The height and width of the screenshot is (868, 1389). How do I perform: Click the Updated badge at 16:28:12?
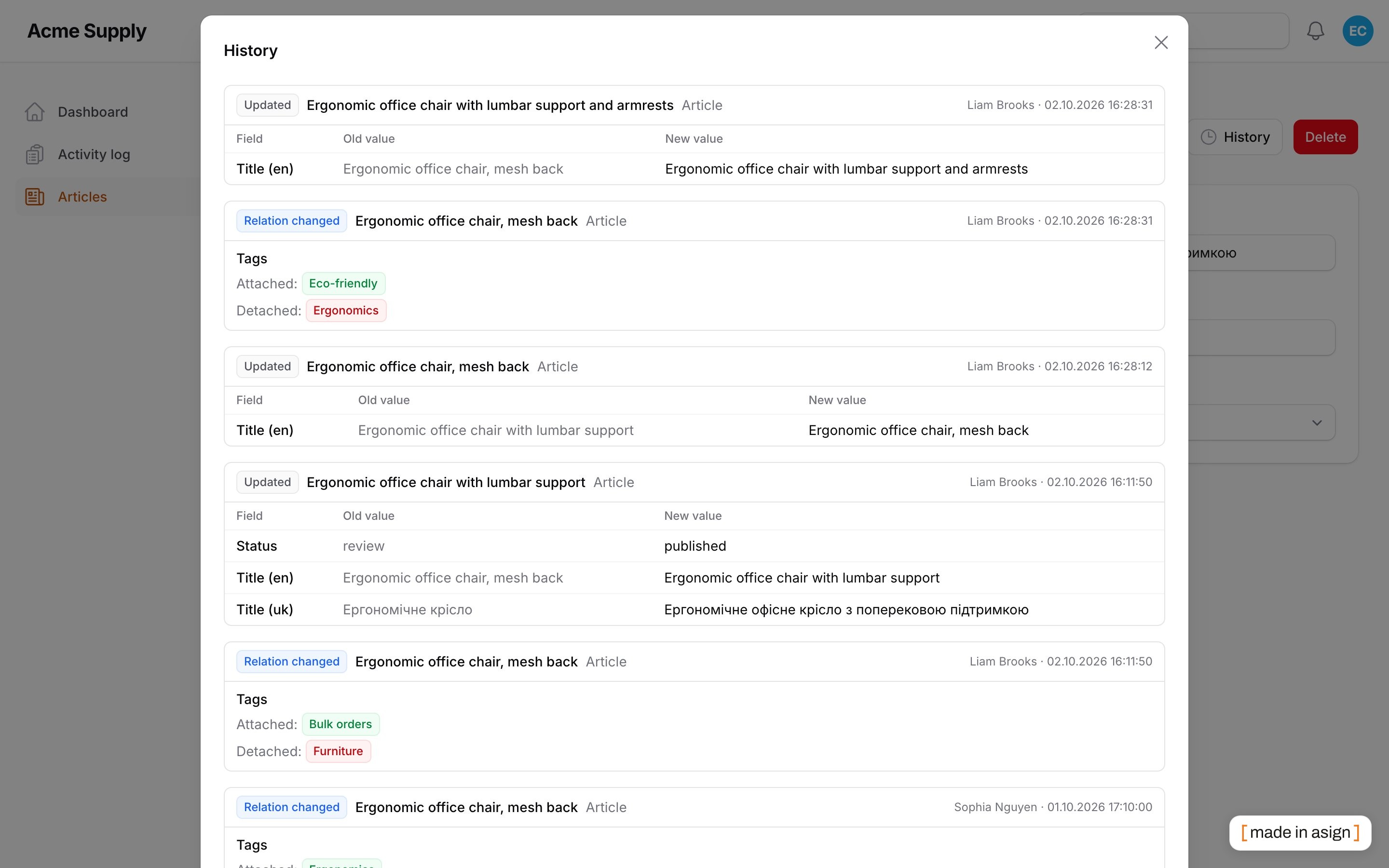(268, 366)
